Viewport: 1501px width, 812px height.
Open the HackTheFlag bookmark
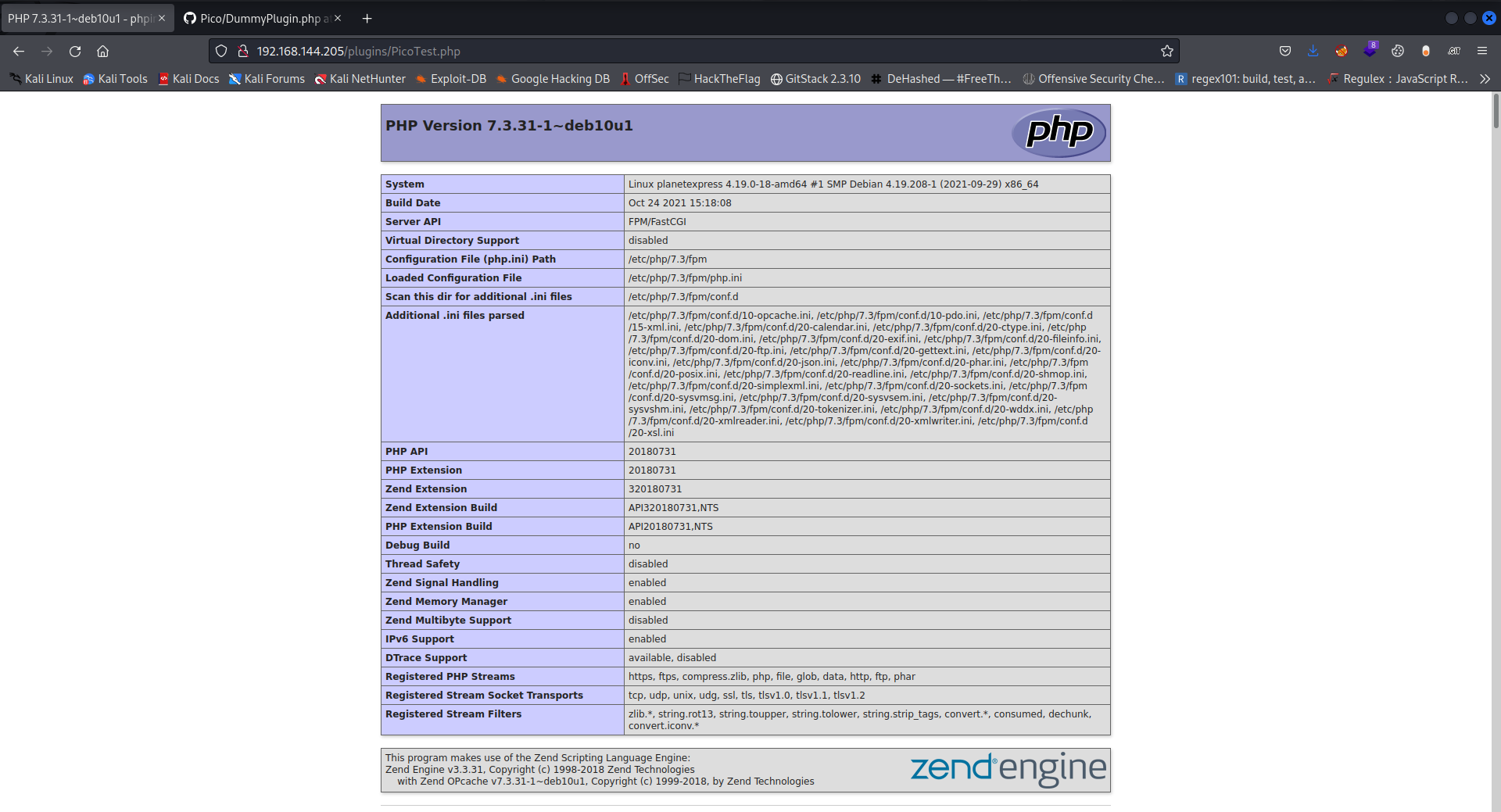click(719, 79)
